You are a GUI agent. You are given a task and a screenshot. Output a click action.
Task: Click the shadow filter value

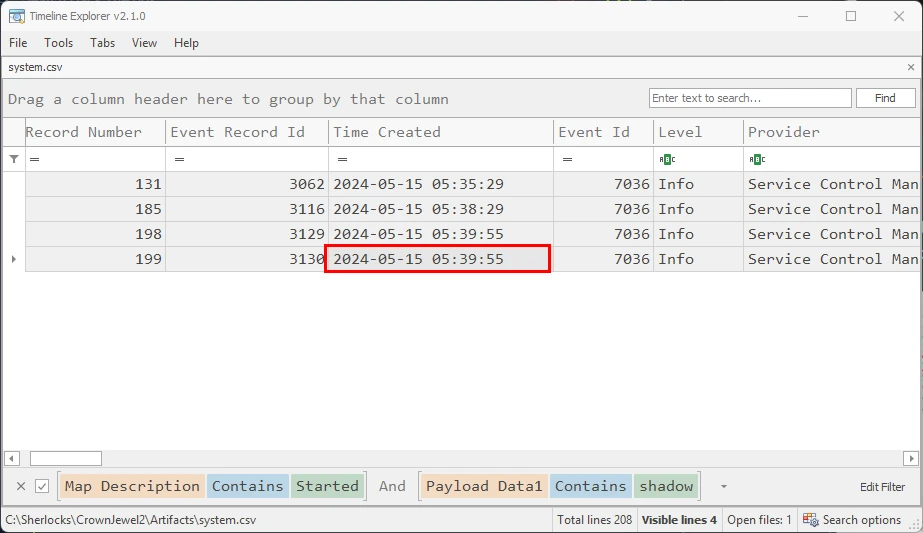pos(666,486)
